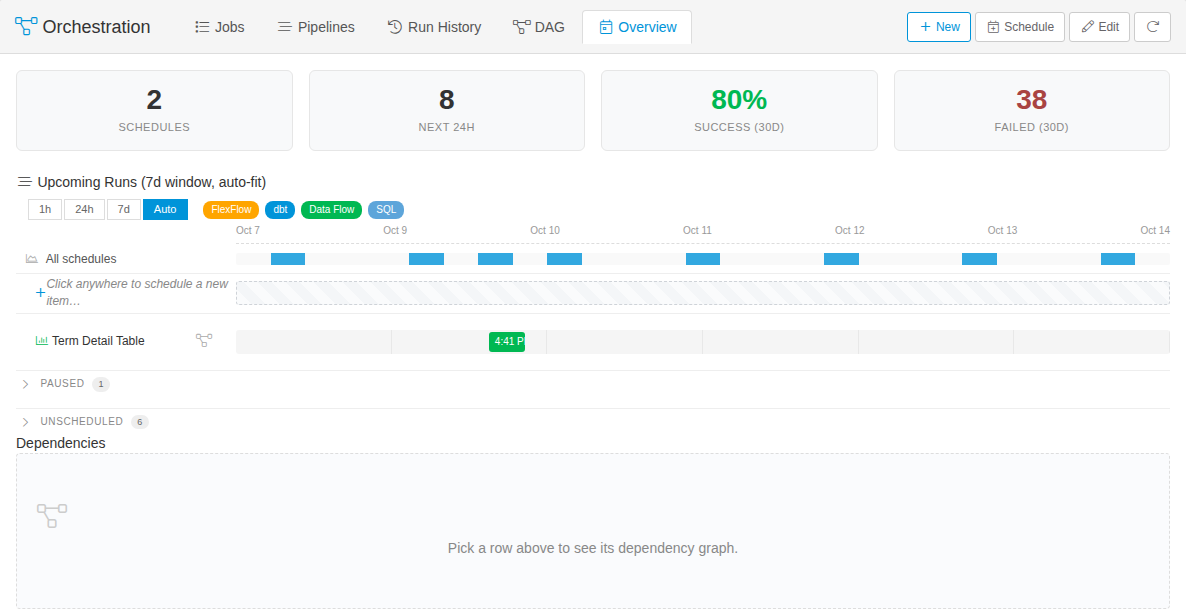Screen dimensions: 1186x609
Task: Click the Unscheduled count badge 6
Action: tap(140, 422)
